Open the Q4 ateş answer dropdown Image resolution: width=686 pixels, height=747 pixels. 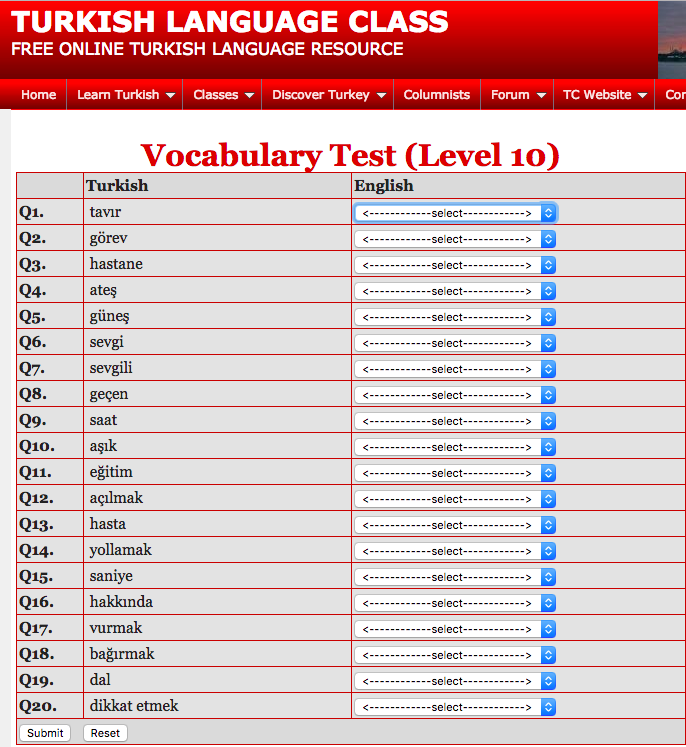coord(455,291)
